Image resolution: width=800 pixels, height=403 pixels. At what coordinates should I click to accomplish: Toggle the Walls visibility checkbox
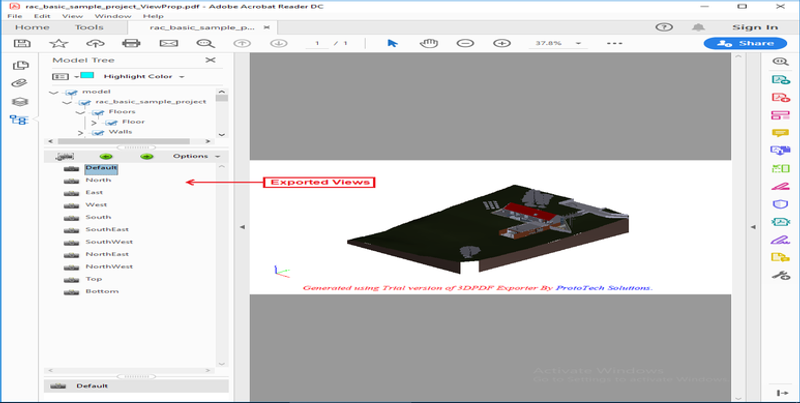point(98,133)
